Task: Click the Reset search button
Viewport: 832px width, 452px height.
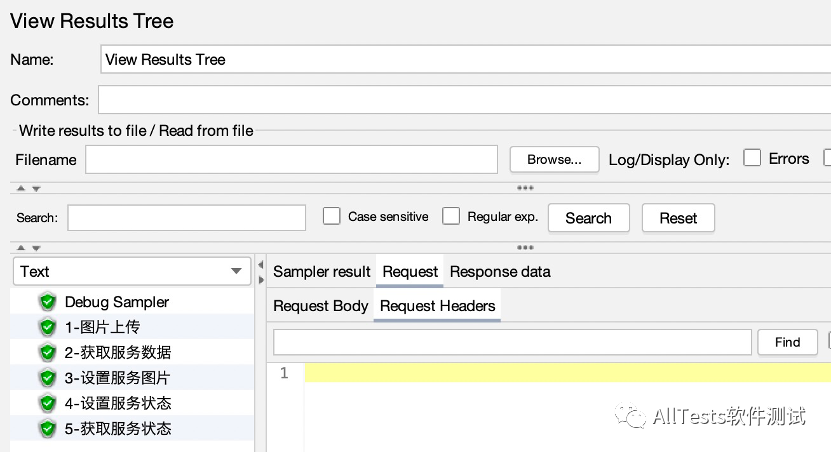Action: 678,218
